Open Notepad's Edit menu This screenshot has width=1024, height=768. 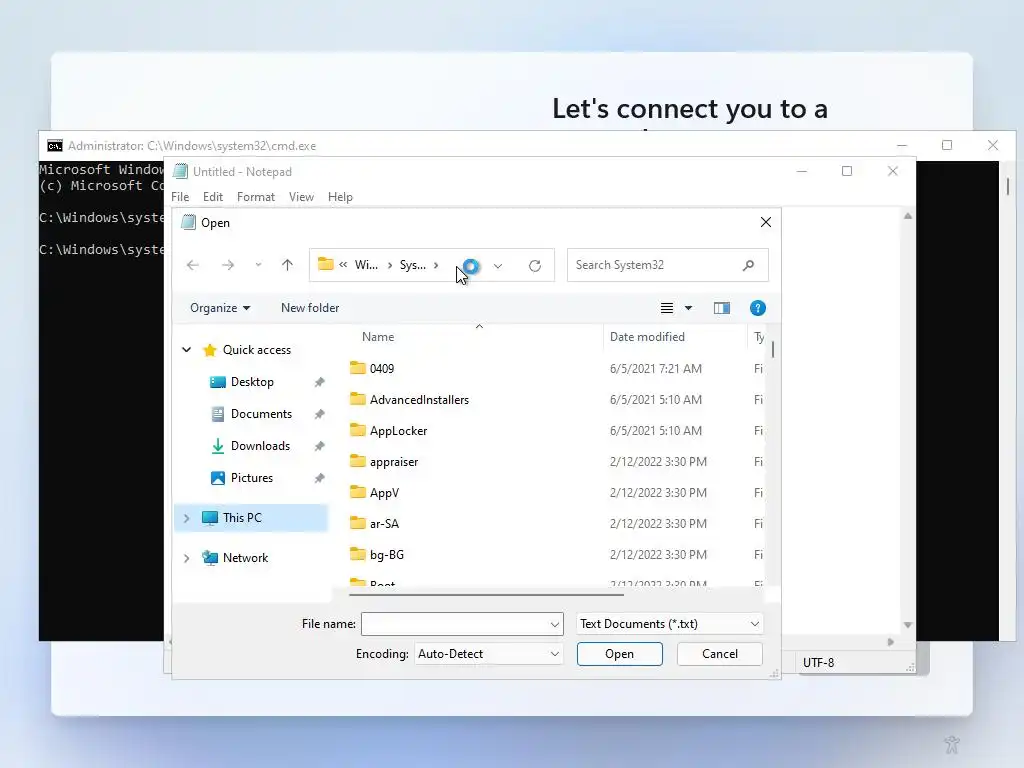pos(213,197)
